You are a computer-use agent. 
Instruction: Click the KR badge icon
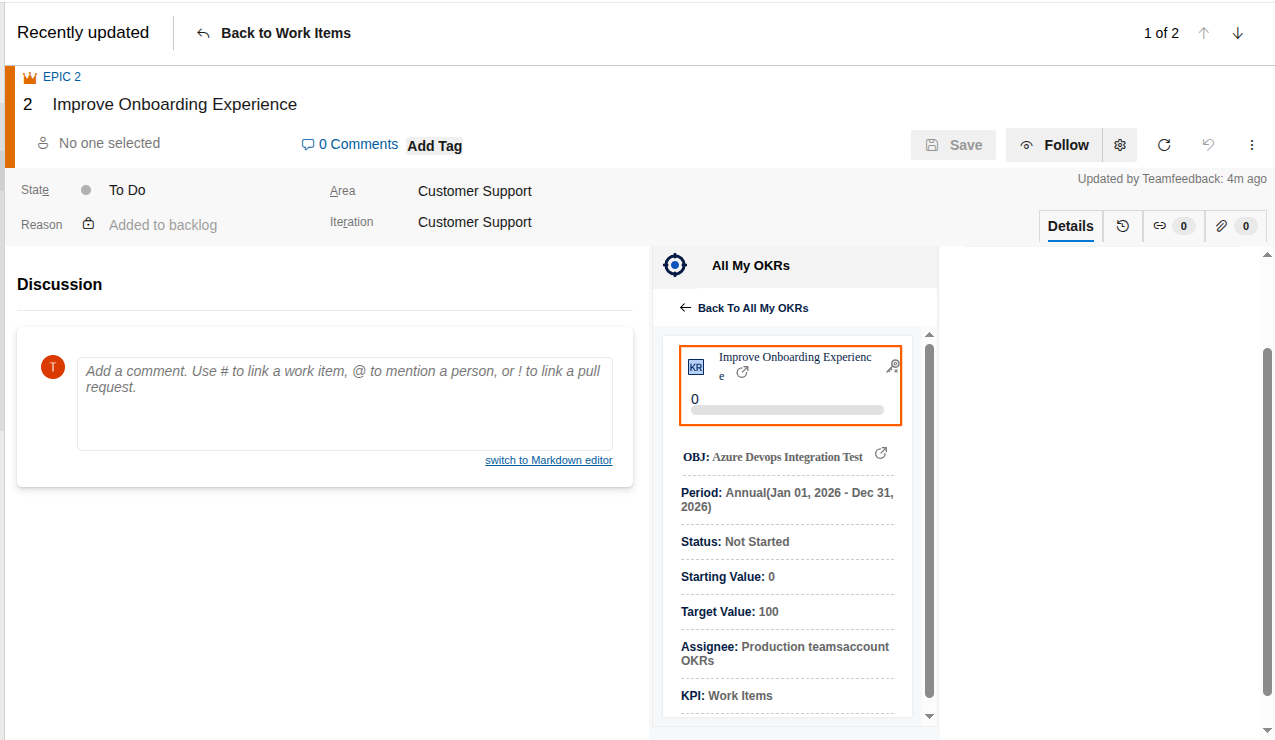(696, 368)
